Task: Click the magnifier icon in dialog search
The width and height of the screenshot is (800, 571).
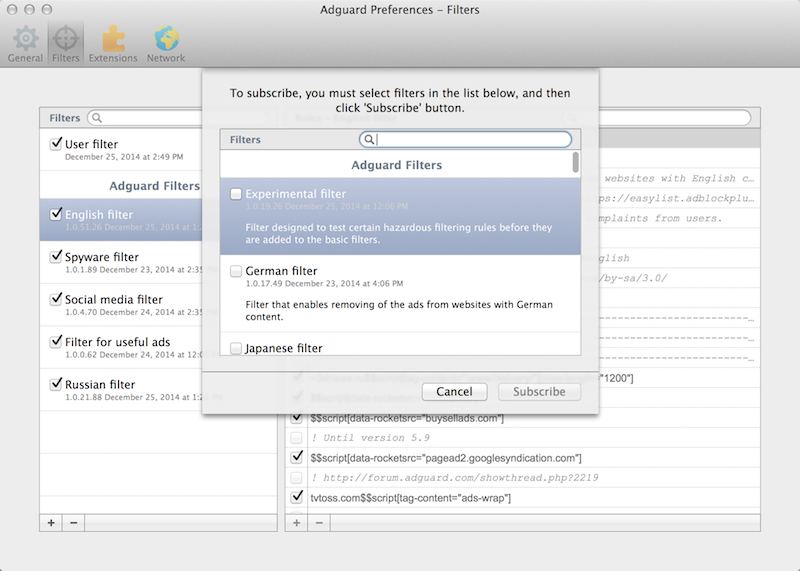Action: (369, 140)
